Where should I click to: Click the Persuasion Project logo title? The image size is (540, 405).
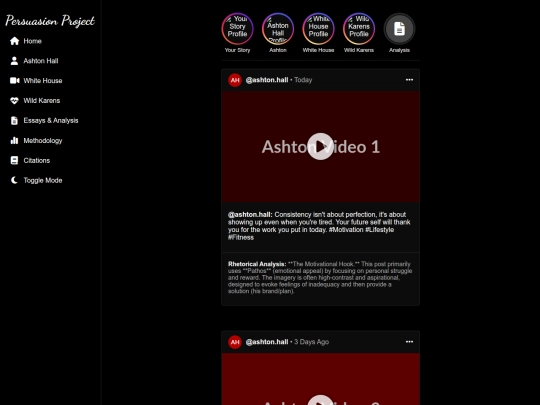50,21
